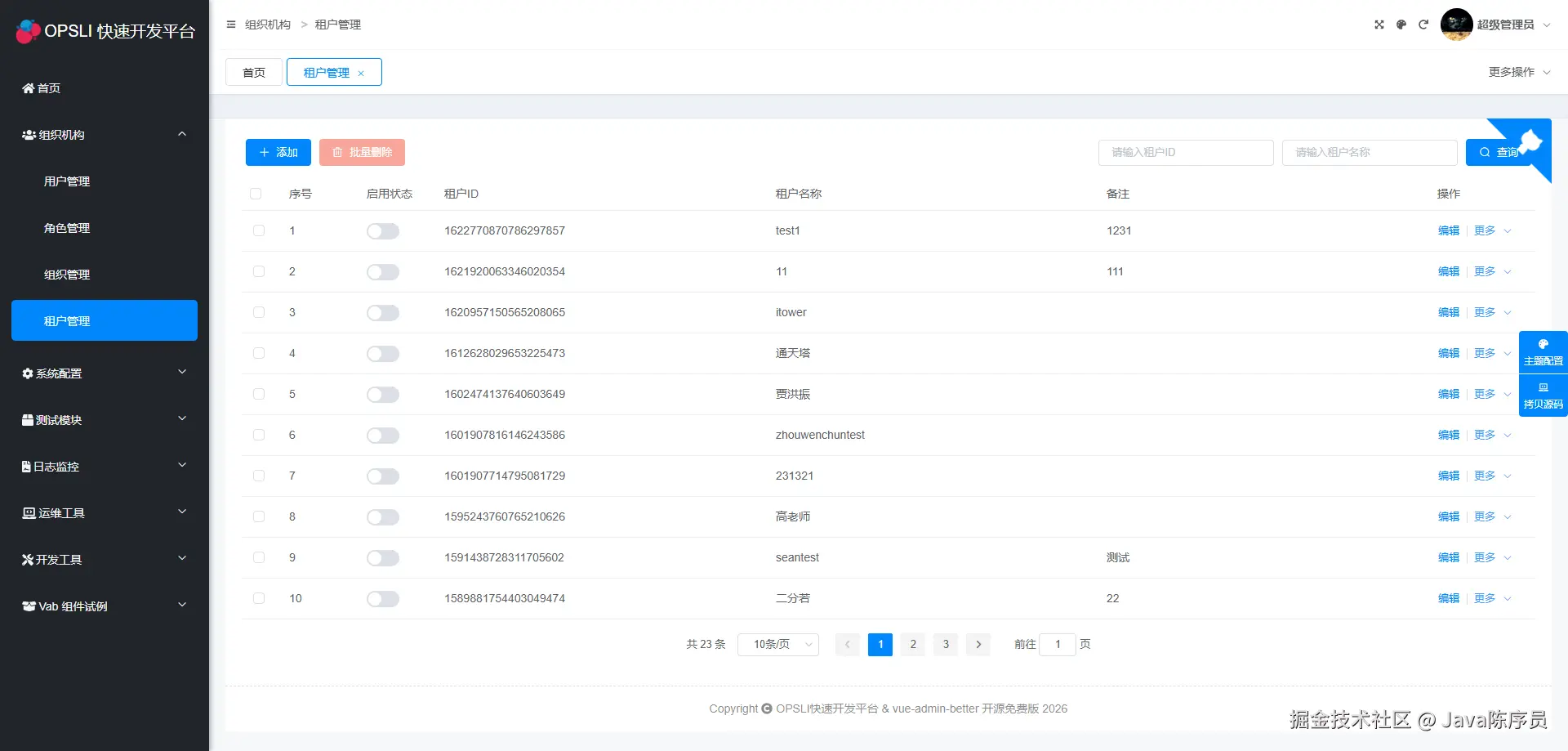
Task: Open 更多 dropdown for tenant 贾洪振
Action: point(1493,394)
